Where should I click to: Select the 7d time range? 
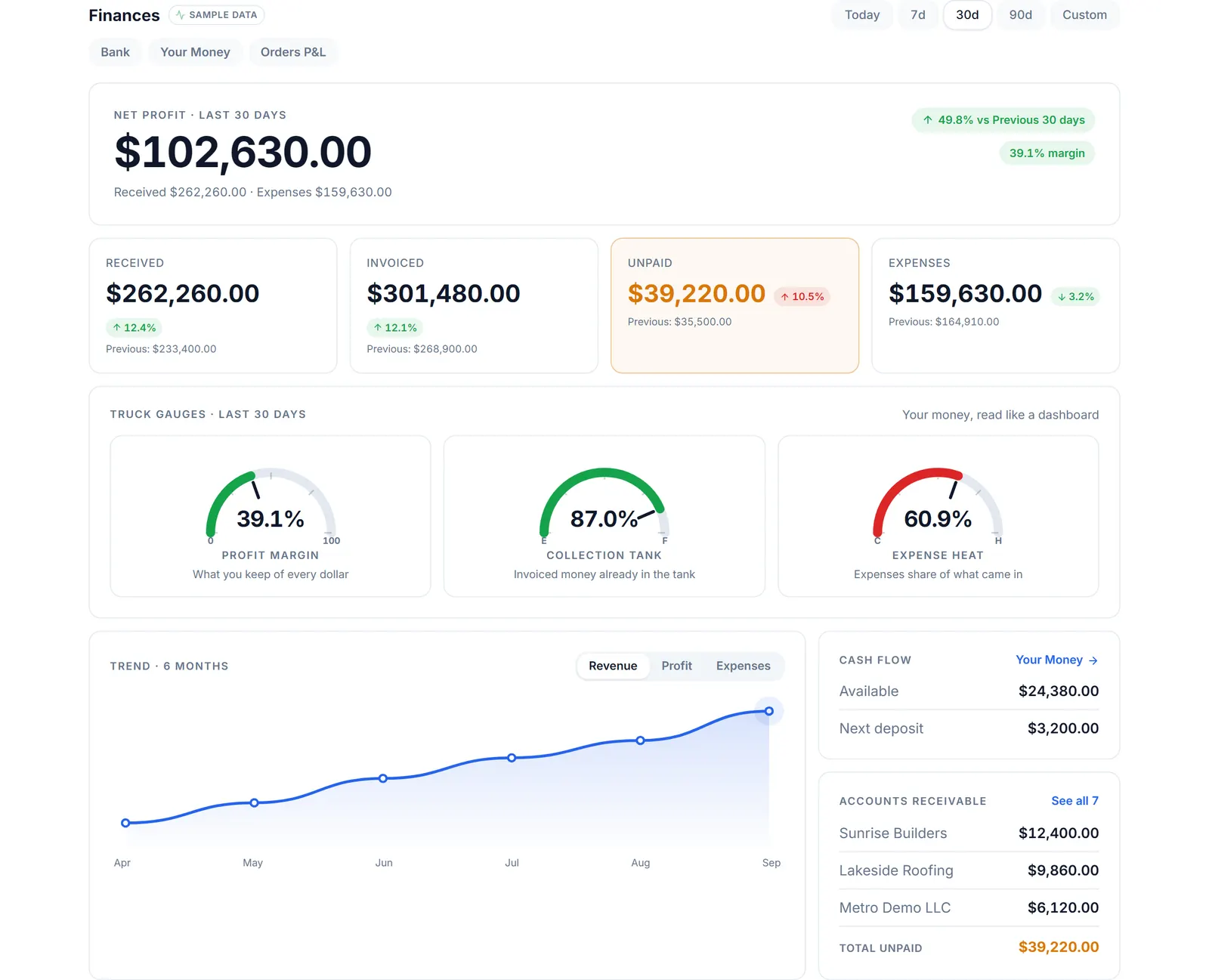[918, 15]
